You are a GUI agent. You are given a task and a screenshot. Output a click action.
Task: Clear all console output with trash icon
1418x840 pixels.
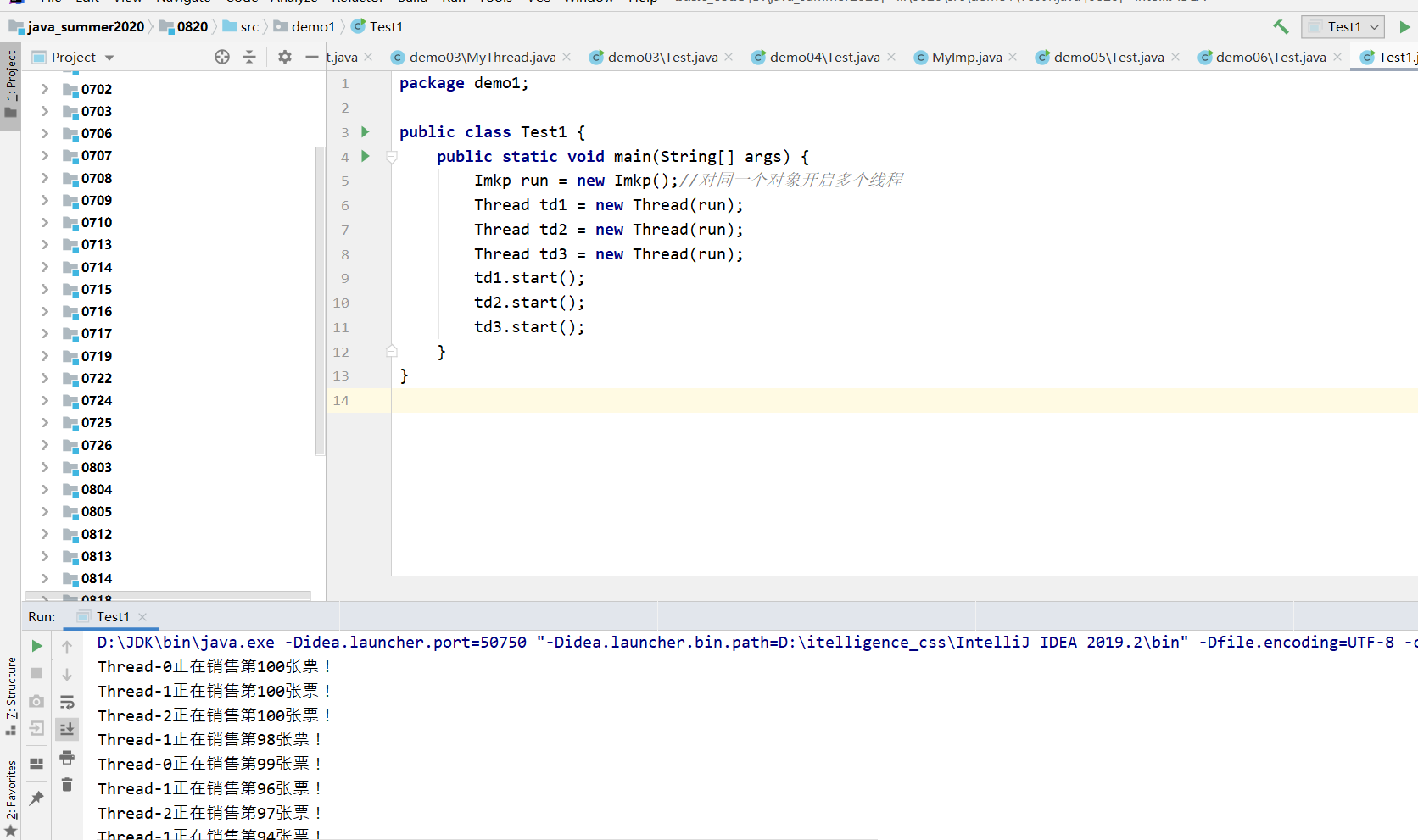[x=67, y=785]
